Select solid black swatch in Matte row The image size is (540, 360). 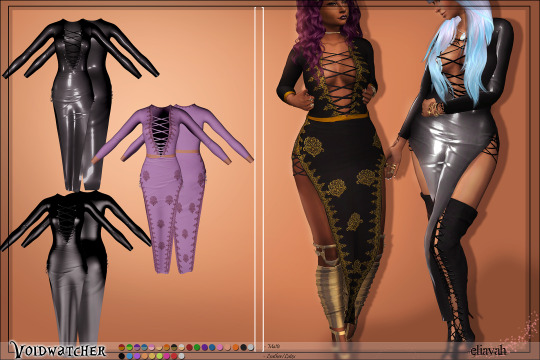243,347
